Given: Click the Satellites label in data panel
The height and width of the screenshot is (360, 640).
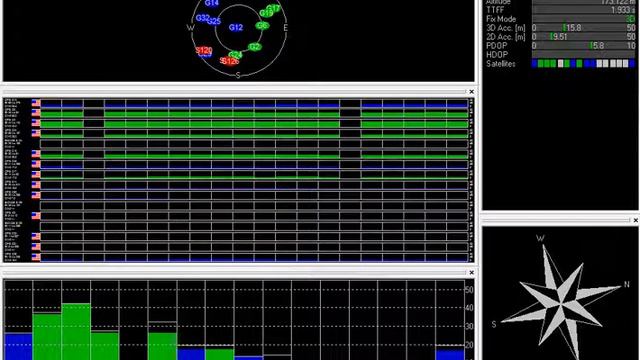Looking at the screenshot, I should tap(501, 64).
